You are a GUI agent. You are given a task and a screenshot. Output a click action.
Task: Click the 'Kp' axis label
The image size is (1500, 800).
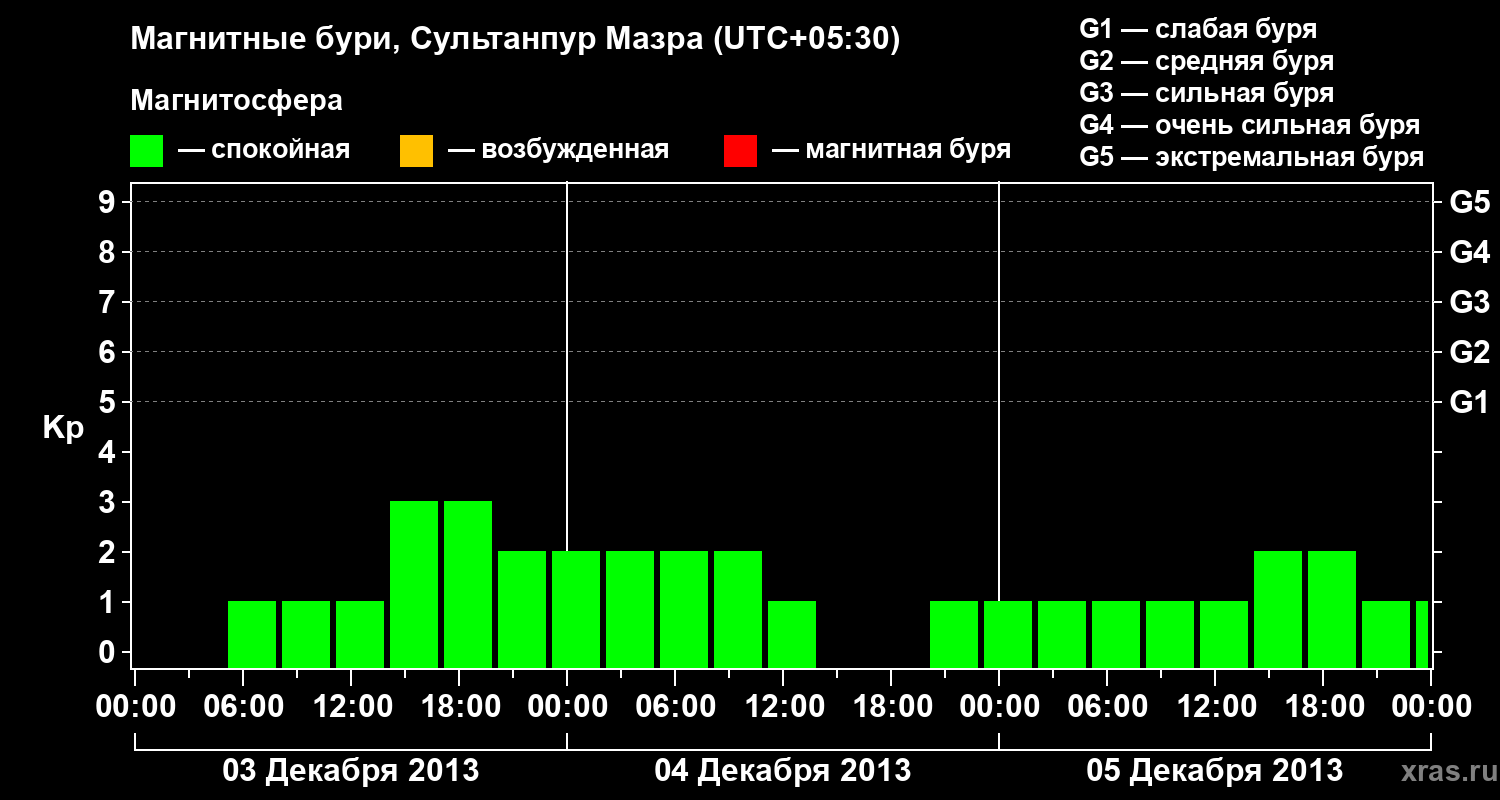click(x=63, y=428)
